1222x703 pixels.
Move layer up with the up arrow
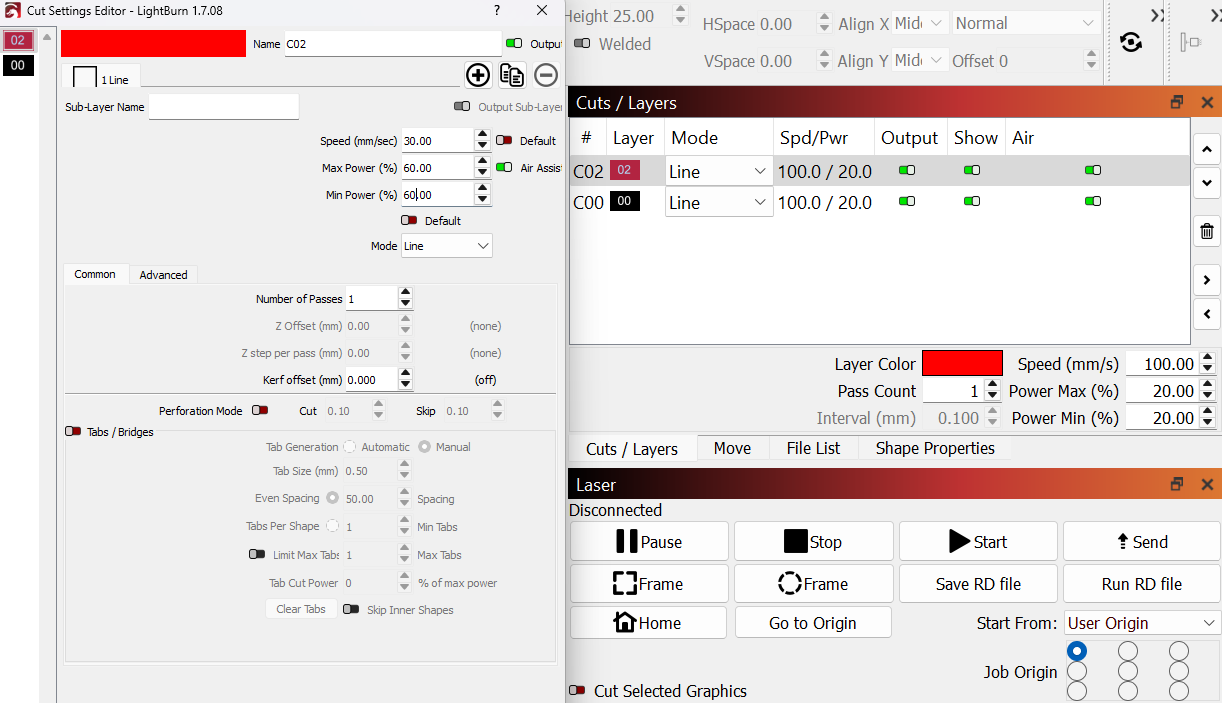coord(1207,151)
